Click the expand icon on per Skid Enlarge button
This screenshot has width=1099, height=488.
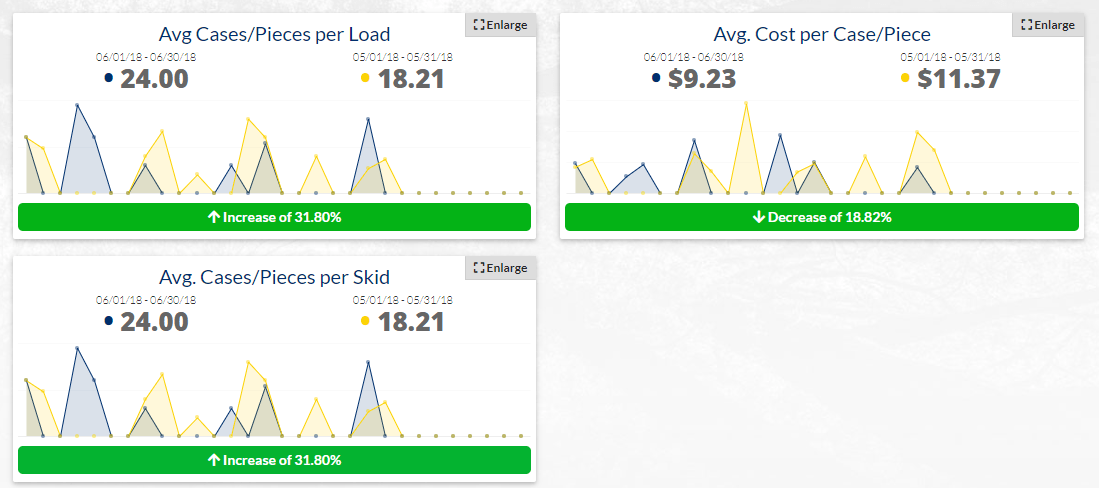pos(479,267)
